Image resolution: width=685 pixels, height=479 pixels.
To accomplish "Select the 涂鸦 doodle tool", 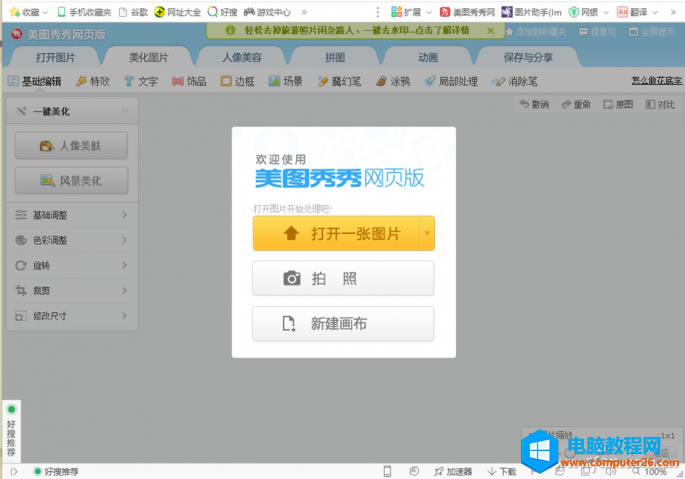I will 392,80.
